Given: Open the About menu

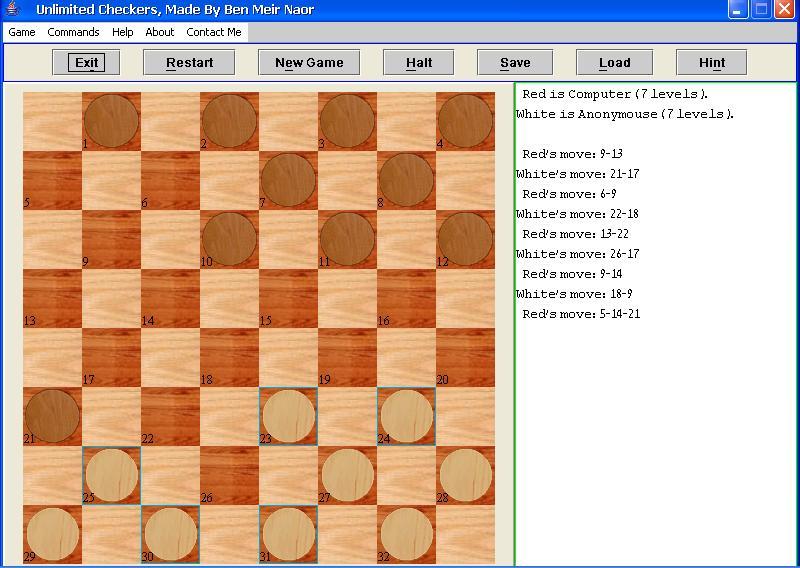Looking at the screenshot, I should [x=160, y=32].
